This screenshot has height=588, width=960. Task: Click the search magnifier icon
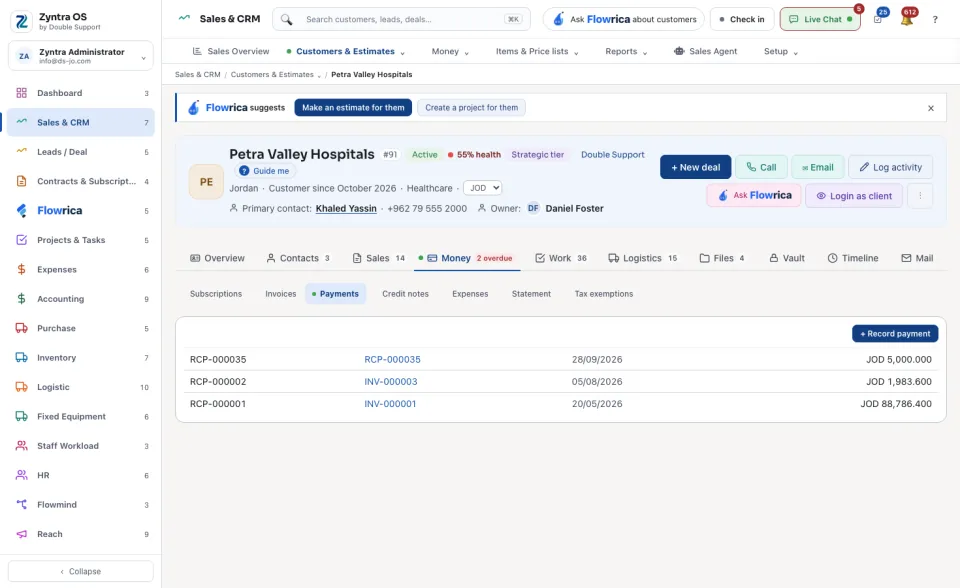pyautogui.click(x=287, y=20)
